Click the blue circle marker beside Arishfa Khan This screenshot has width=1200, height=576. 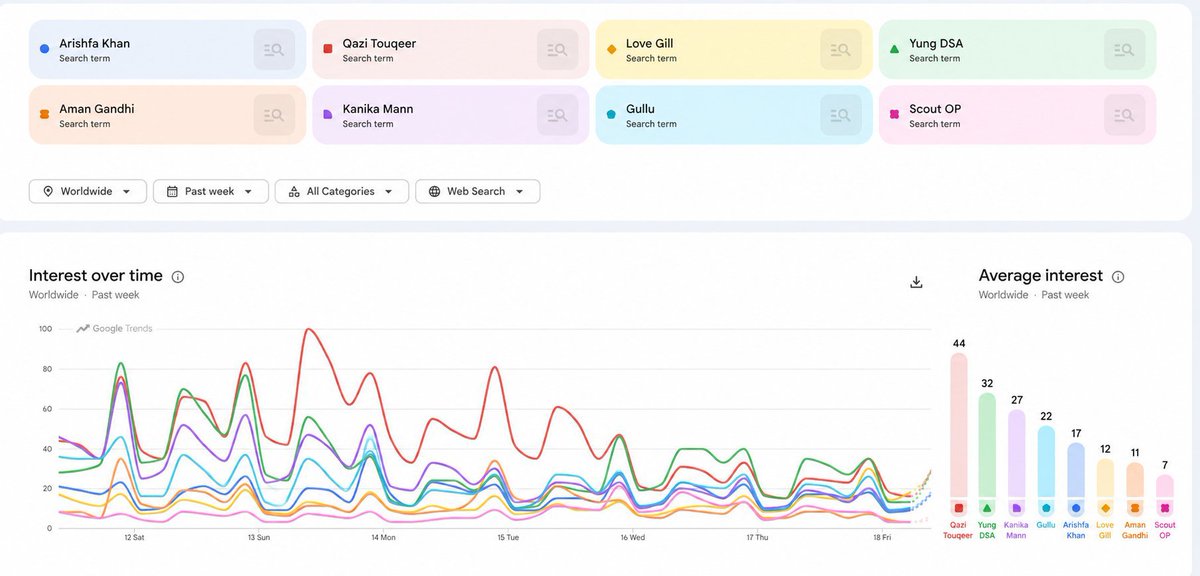(44, 49)
